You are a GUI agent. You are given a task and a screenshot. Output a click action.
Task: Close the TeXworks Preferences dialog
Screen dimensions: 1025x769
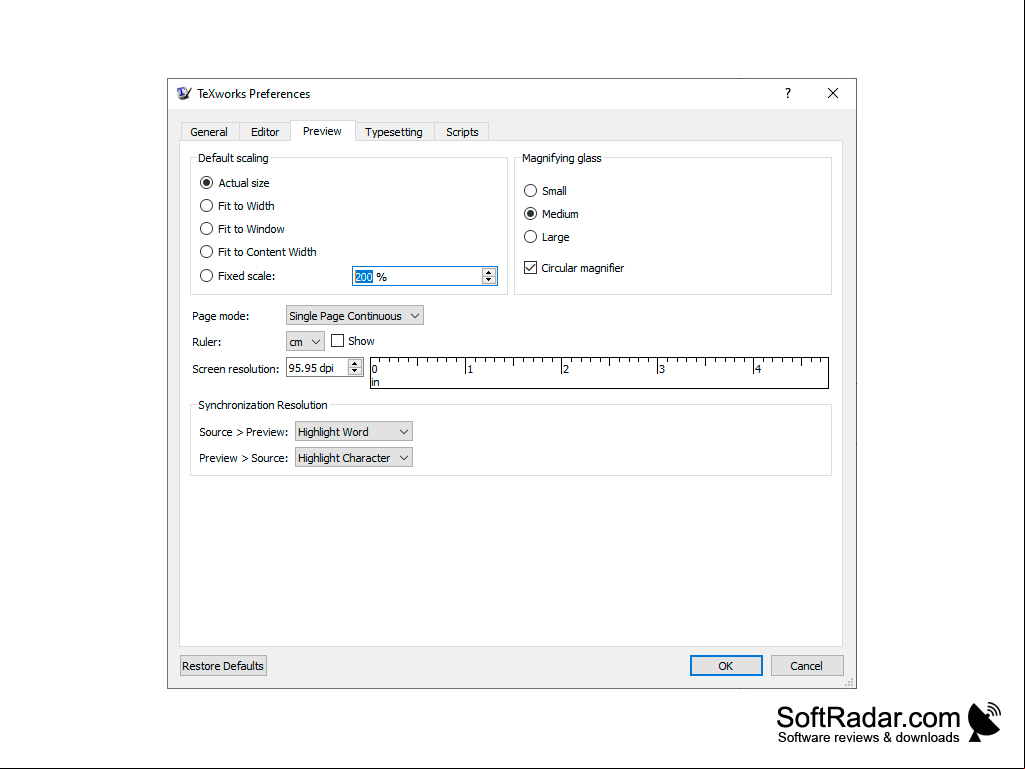[x=833, y=94]
